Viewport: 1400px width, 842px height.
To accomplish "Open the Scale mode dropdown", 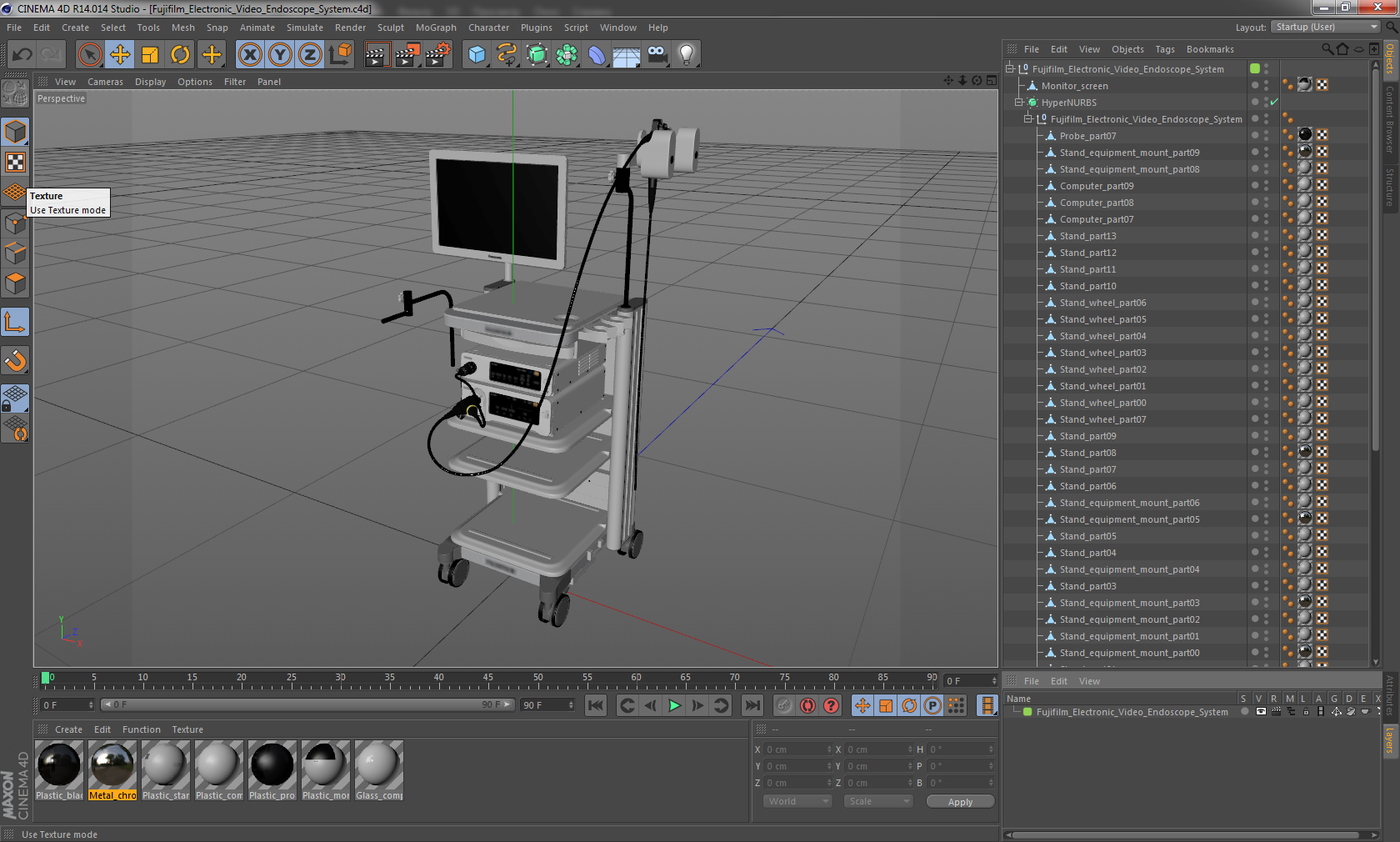I will pyautogui.click(x=878, y=801).
